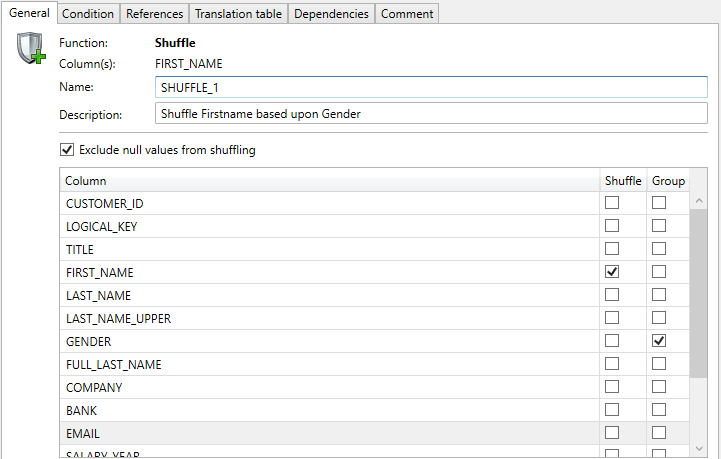Open the References tab
The image size is (721, 459).
pos(154,14)
